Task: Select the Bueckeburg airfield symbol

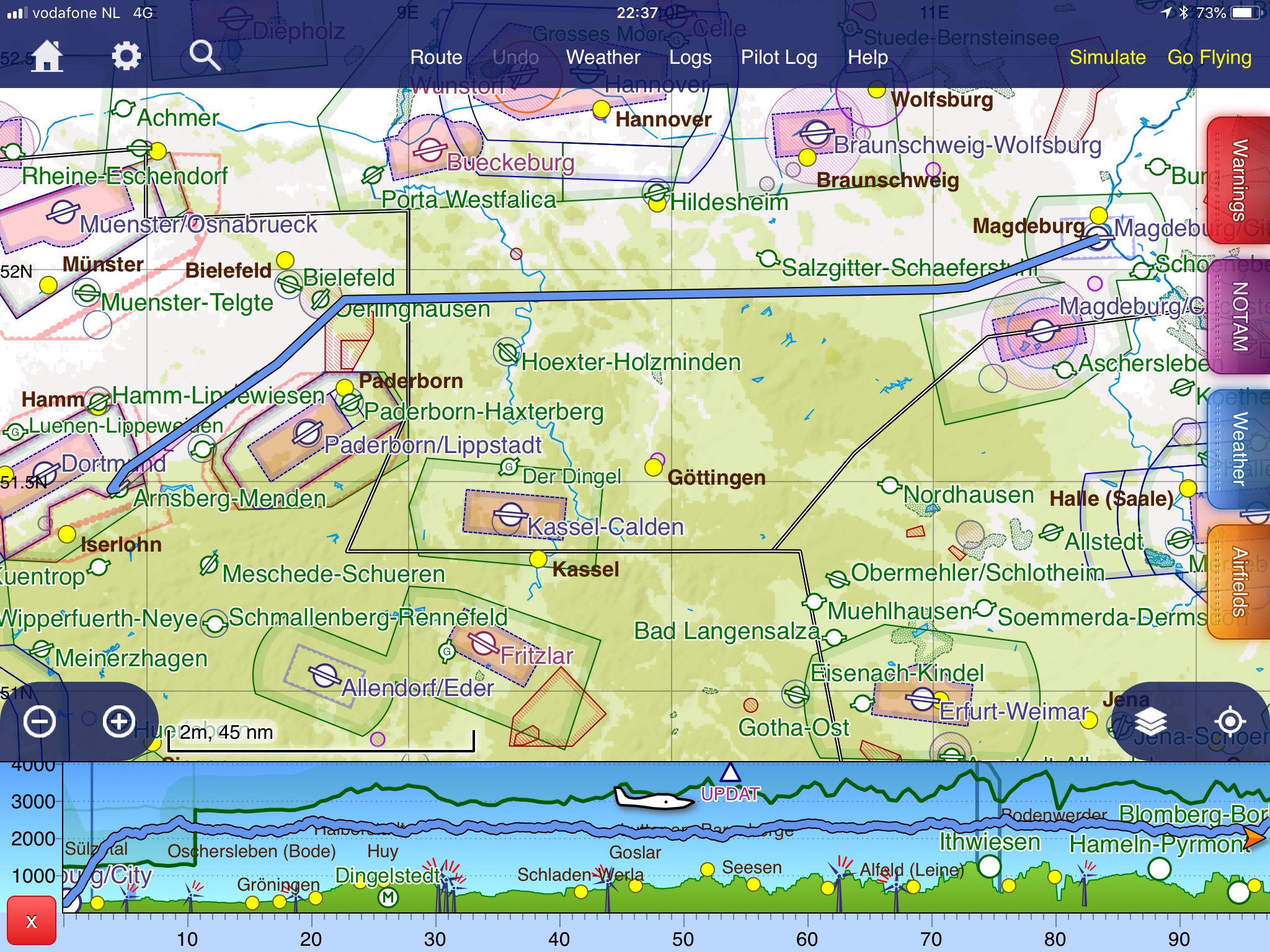Action: (x=430, y=149)
